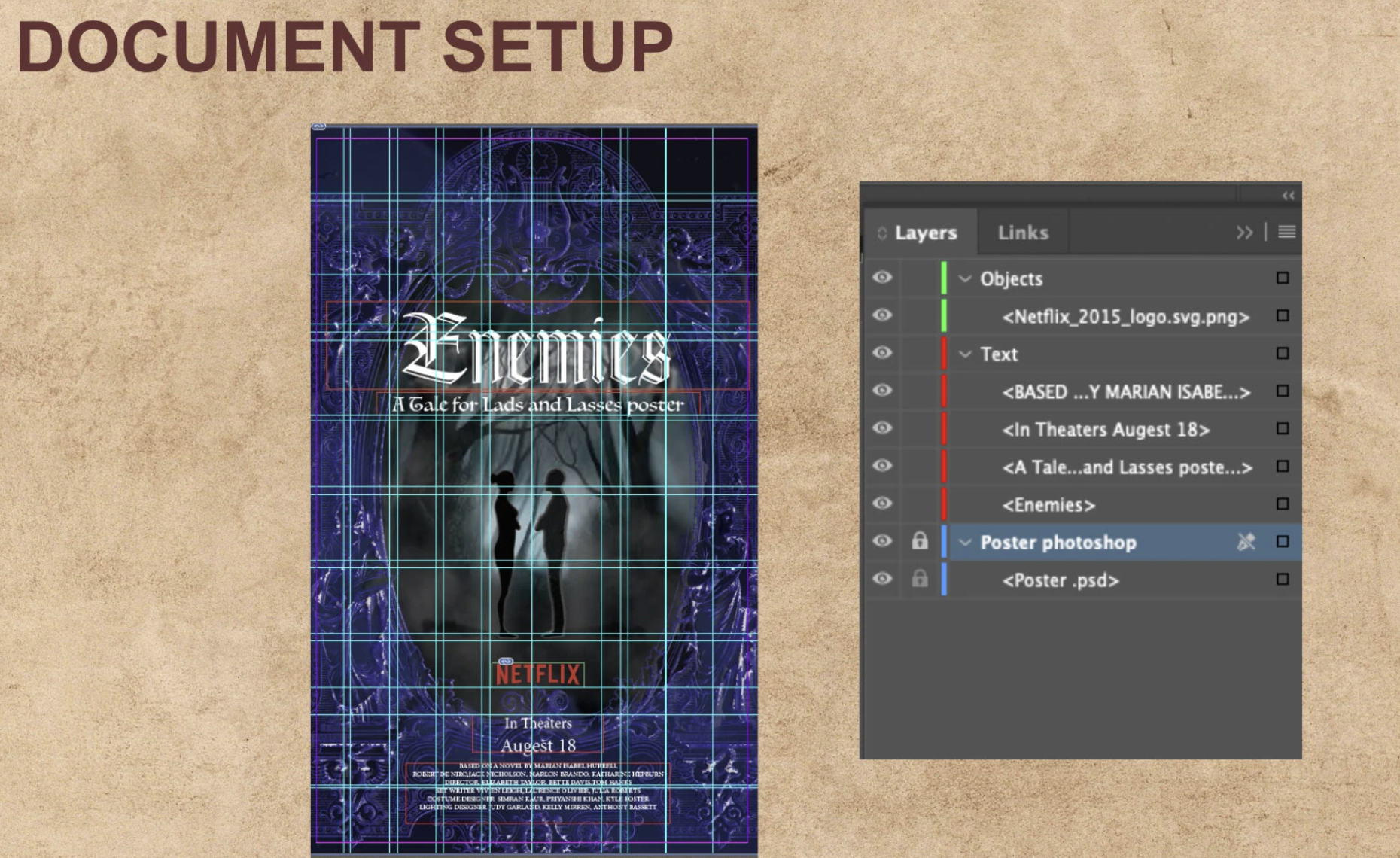Select the A Tale...and Lasses poste layer item

(1127, 467)
